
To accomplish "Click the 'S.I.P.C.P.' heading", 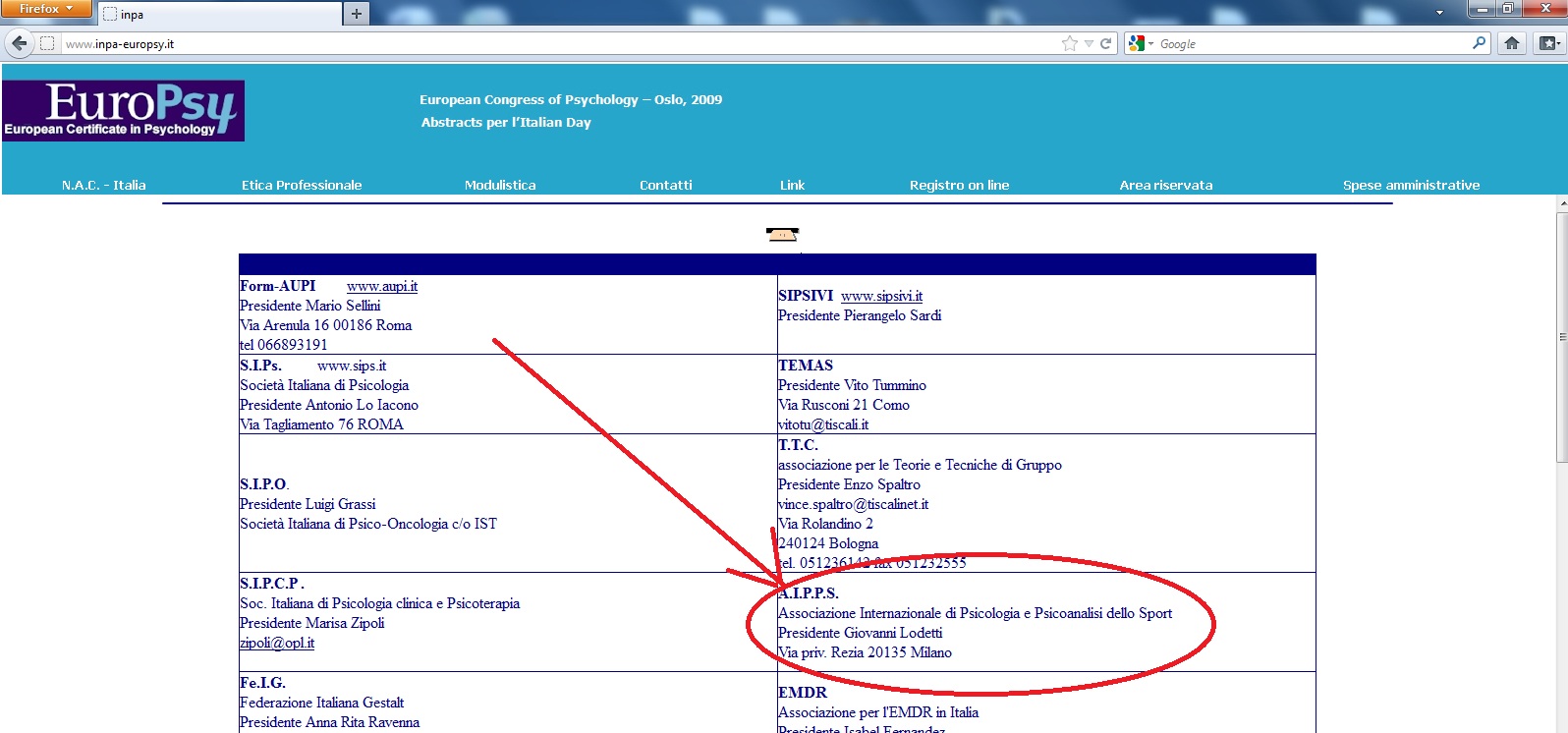I will (x=272, y=584).
